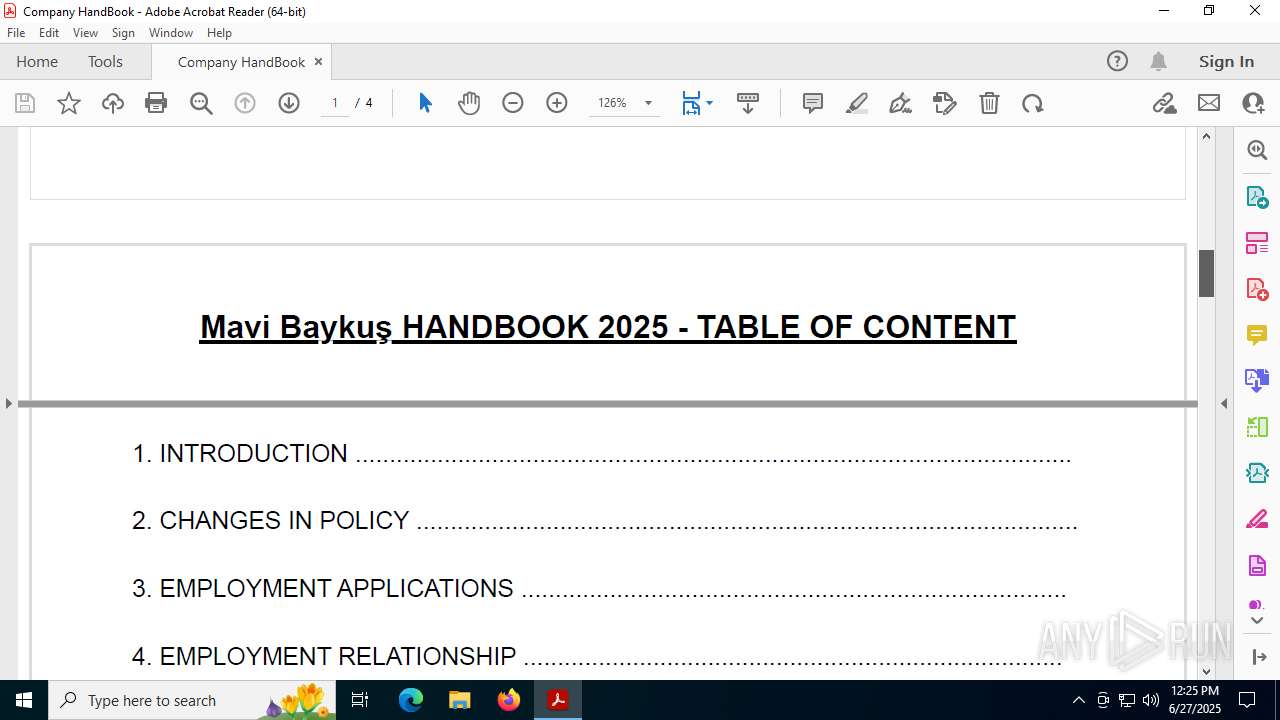The width and height of the screenshot is (1280, 720).
Task: Print the Company HandBook document
Action: [156, 103]
